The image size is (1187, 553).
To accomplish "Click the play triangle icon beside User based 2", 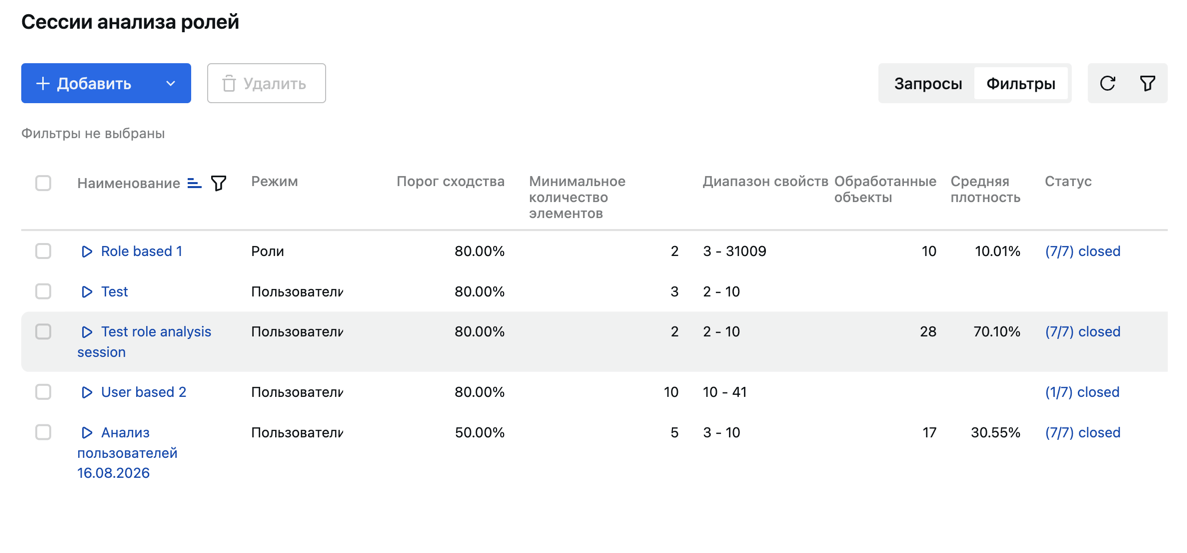I will pyautogui.click(x=87, y=392).
